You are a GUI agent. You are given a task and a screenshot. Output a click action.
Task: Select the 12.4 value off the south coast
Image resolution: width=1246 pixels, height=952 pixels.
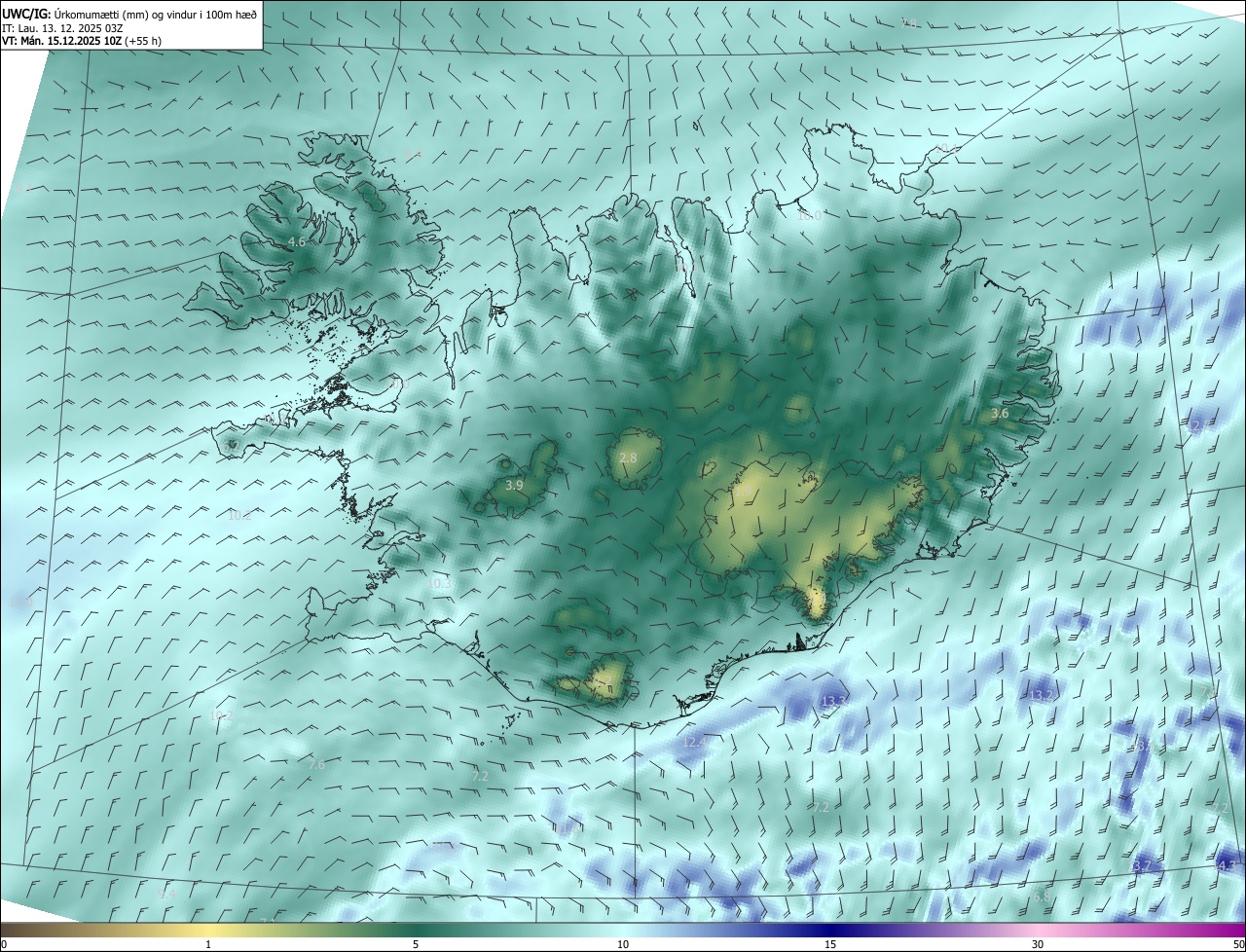point(695,742)
